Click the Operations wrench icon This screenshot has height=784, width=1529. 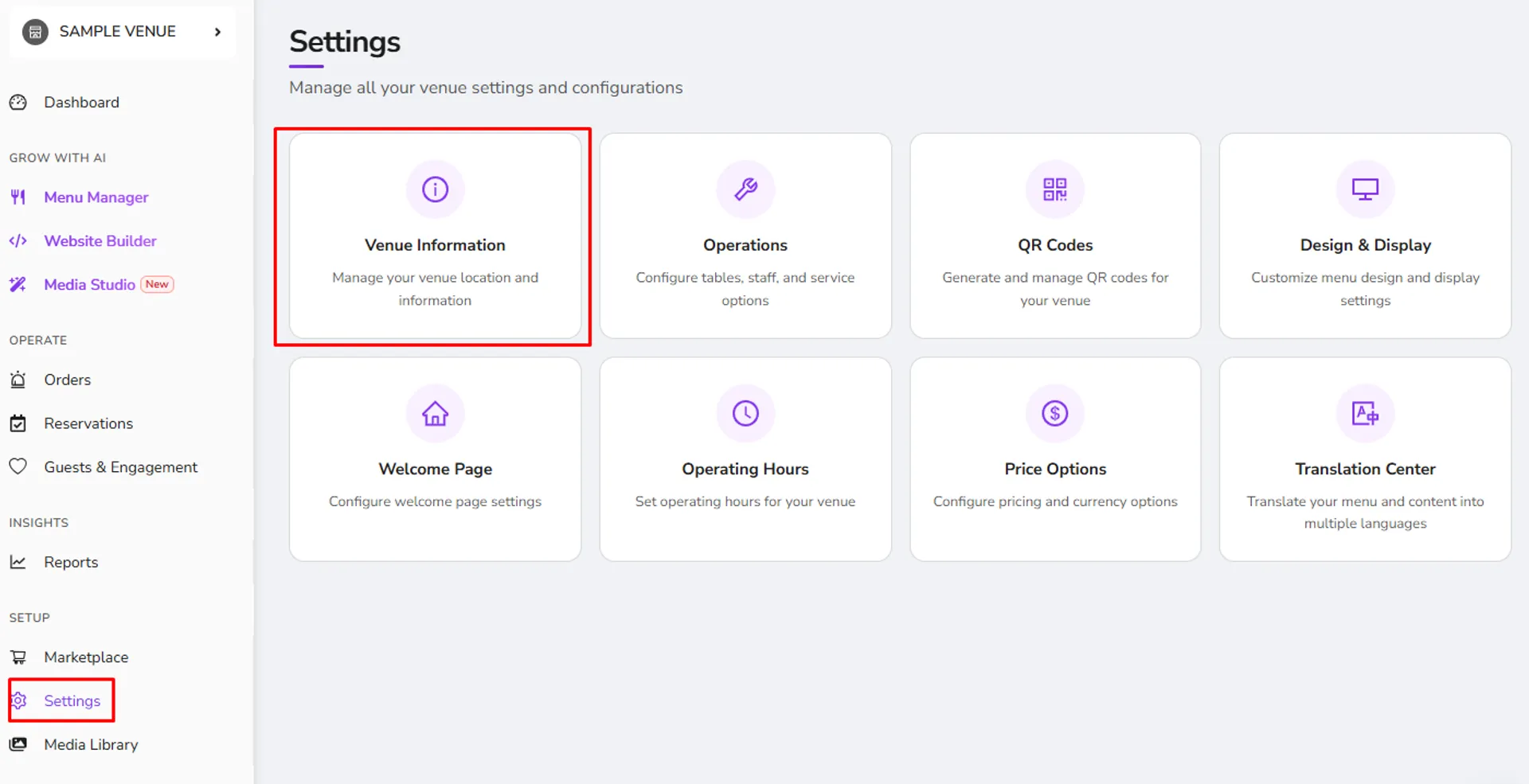[745, 189]
